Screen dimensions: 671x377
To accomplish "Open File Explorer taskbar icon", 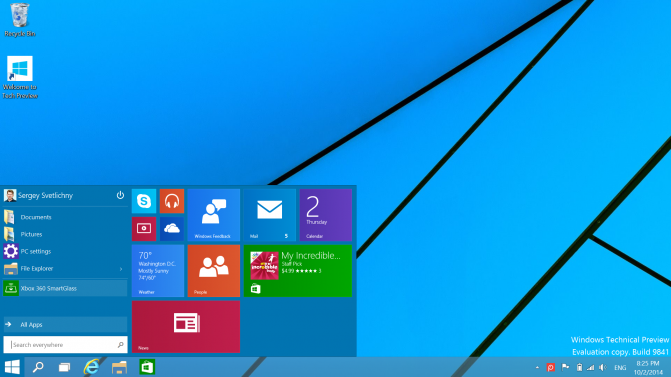I will pyautogui.click(x=119, y=367).
